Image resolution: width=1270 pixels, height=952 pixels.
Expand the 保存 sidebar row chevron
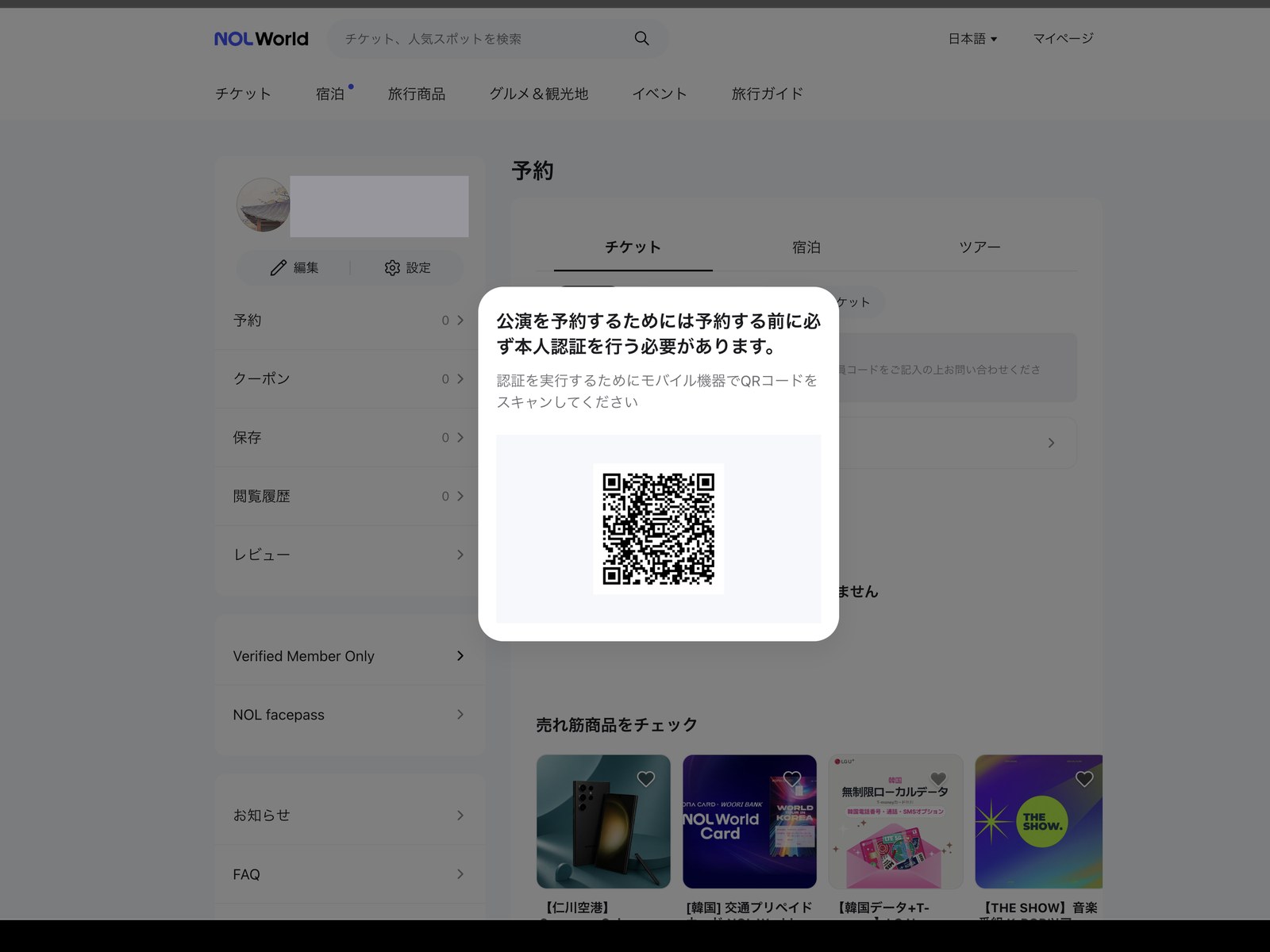tap(460, 438)
